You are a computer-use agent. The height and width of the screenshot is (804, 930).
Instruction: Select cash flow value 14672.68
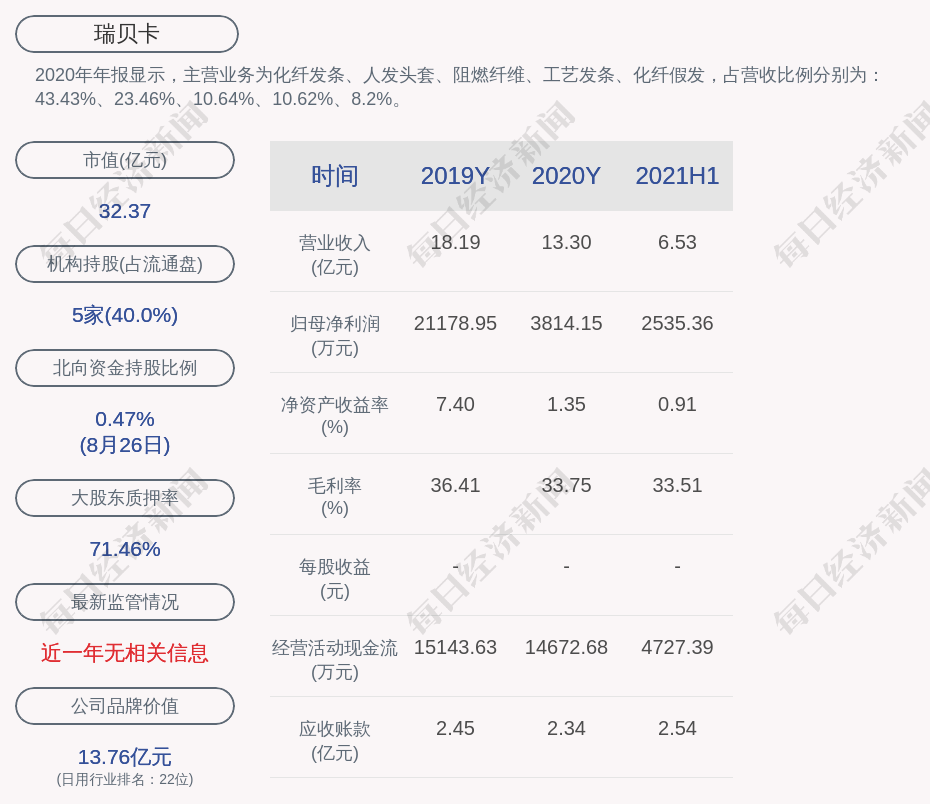[566, 647]
